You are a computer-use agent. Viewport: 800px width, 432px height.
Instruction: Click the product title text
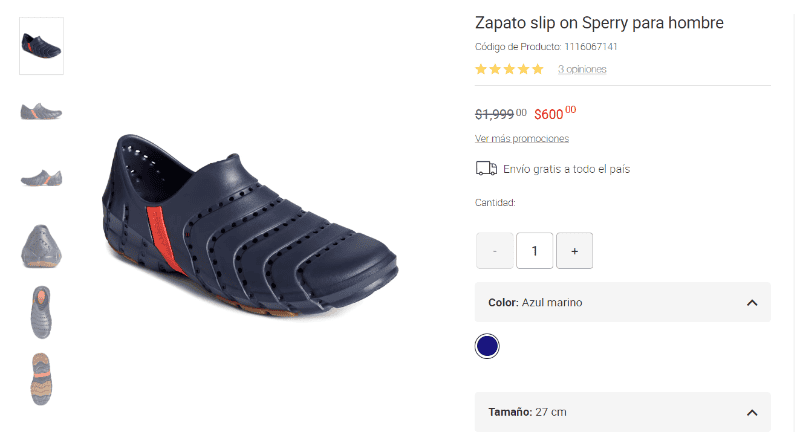599,23
